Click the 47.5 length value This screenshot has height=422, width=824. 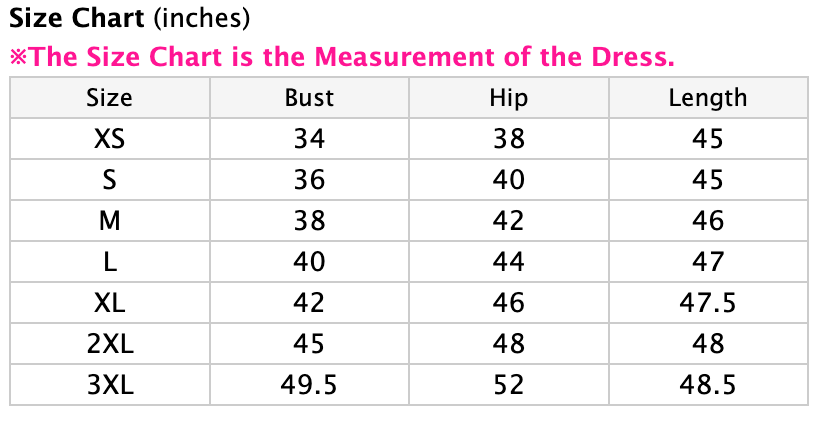tap(707, 303)
